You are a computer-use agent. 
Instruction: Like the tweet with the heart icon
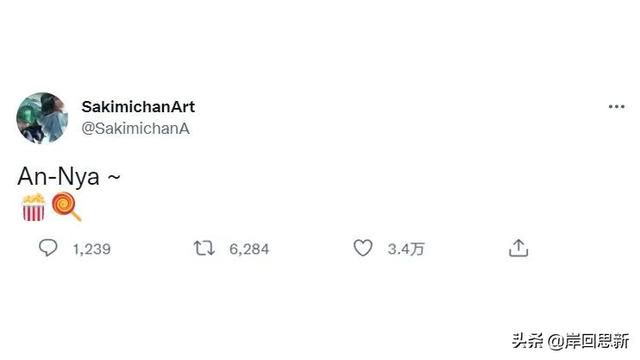(x=363, y=248)
